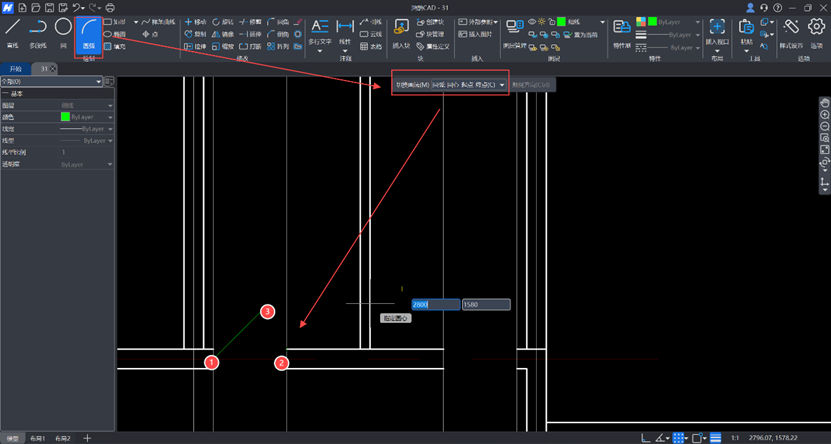The image size is (831, 444).
Task: Select the Point (点) tool
Action: point(150,34)
